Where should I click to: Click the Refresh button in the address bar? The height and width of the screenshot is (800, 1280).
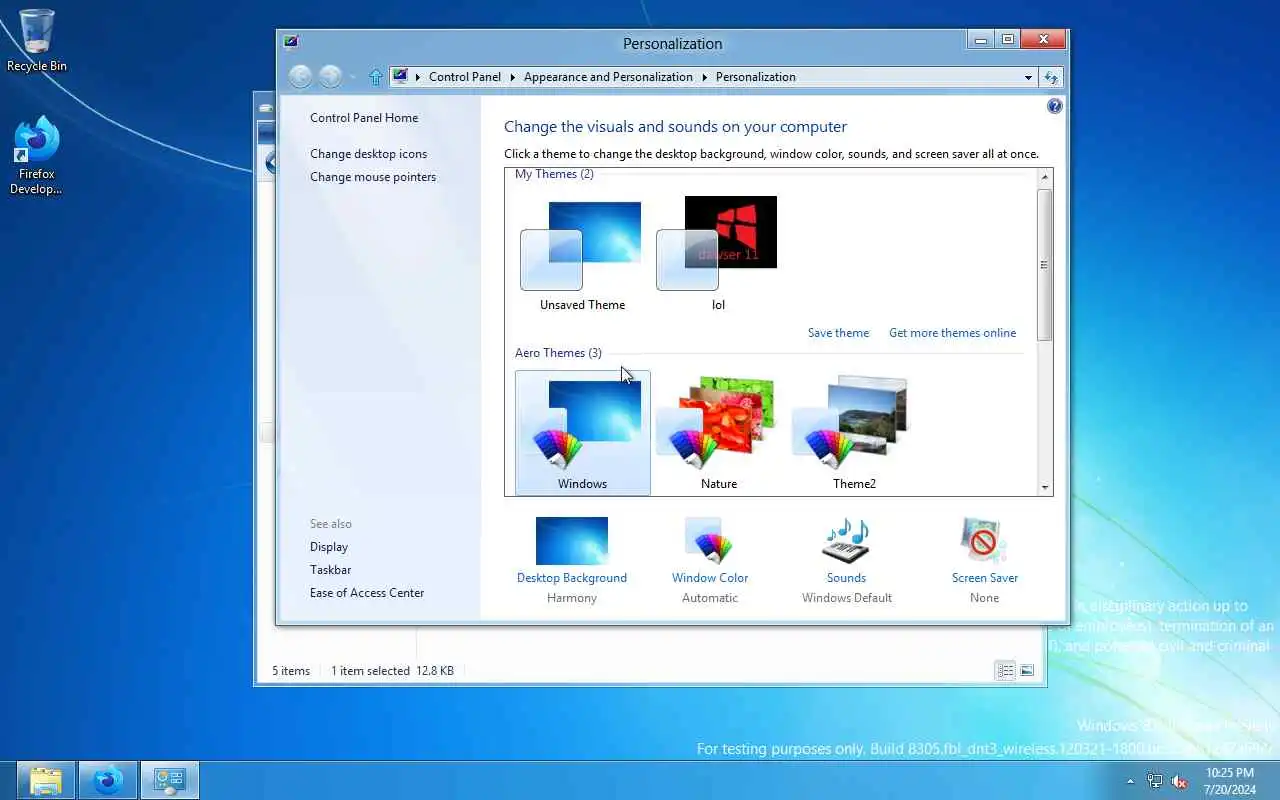coord(1051,77)
